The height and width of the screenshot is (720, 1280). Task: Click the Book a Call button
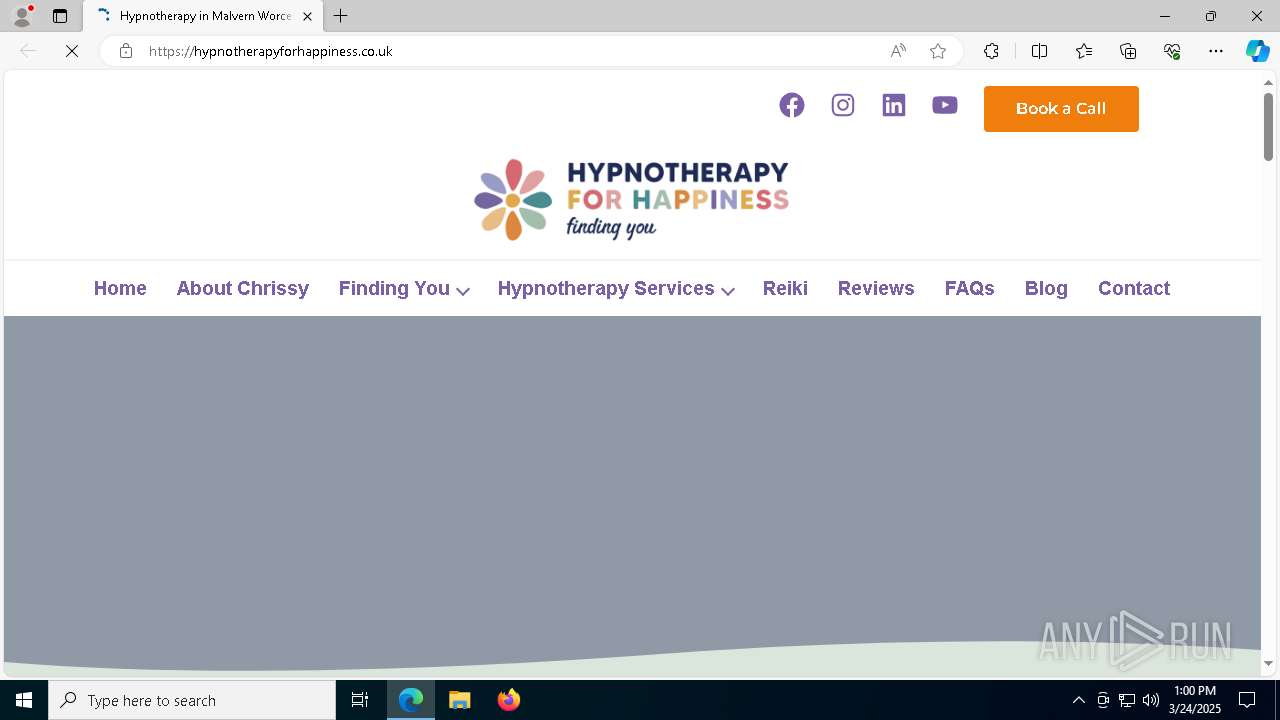tap(1061, 109)
